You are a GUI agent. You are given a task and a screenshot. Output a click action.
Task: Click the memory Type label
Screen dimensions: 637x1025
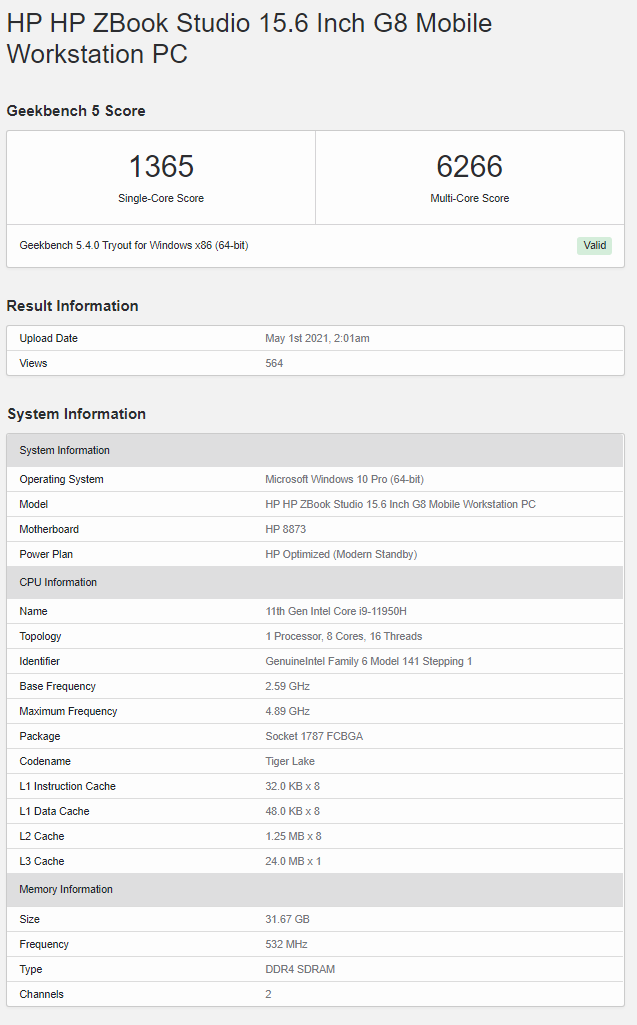(31, 969)
